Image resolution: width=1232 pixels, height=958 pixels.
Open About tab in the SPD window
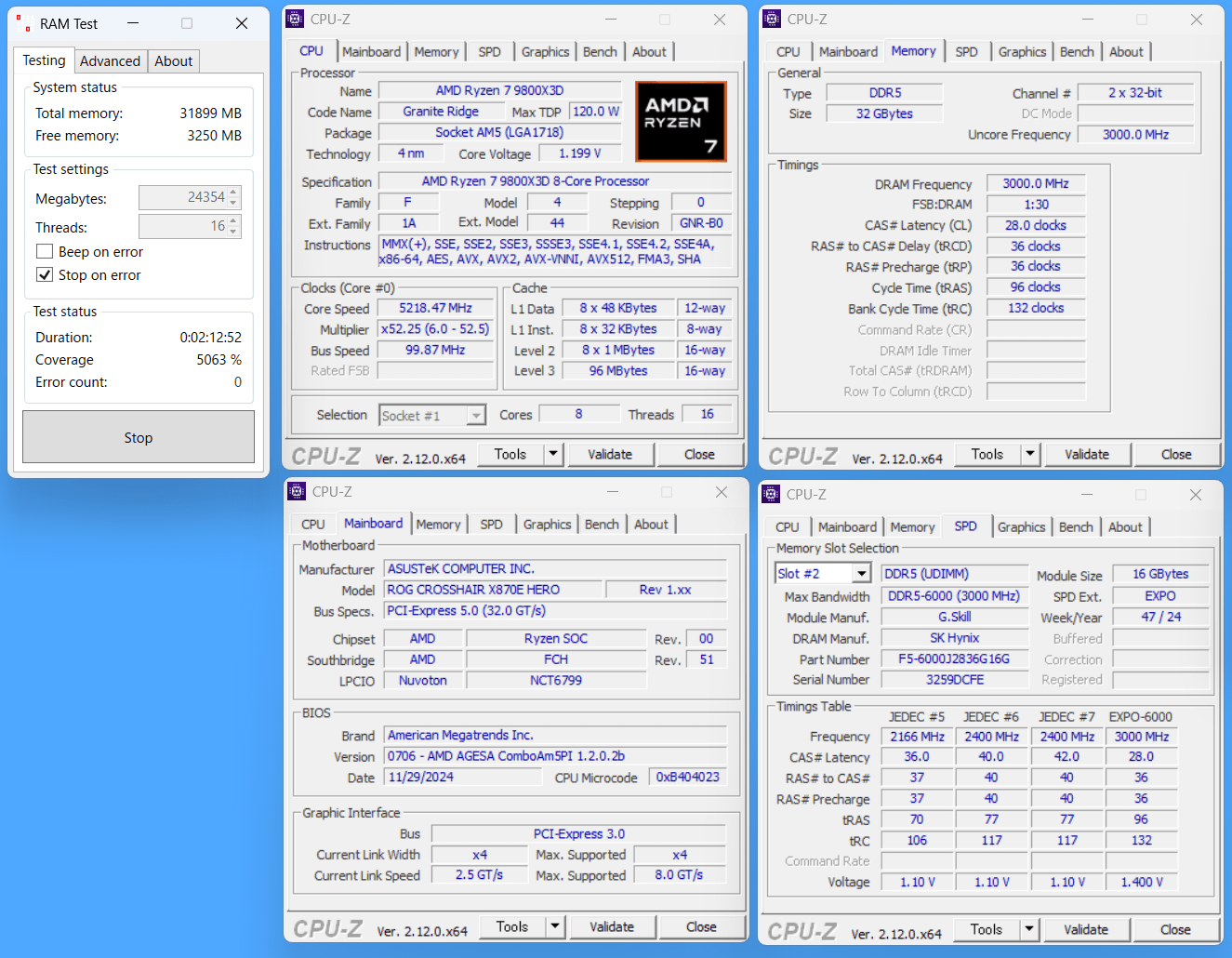1125,527
